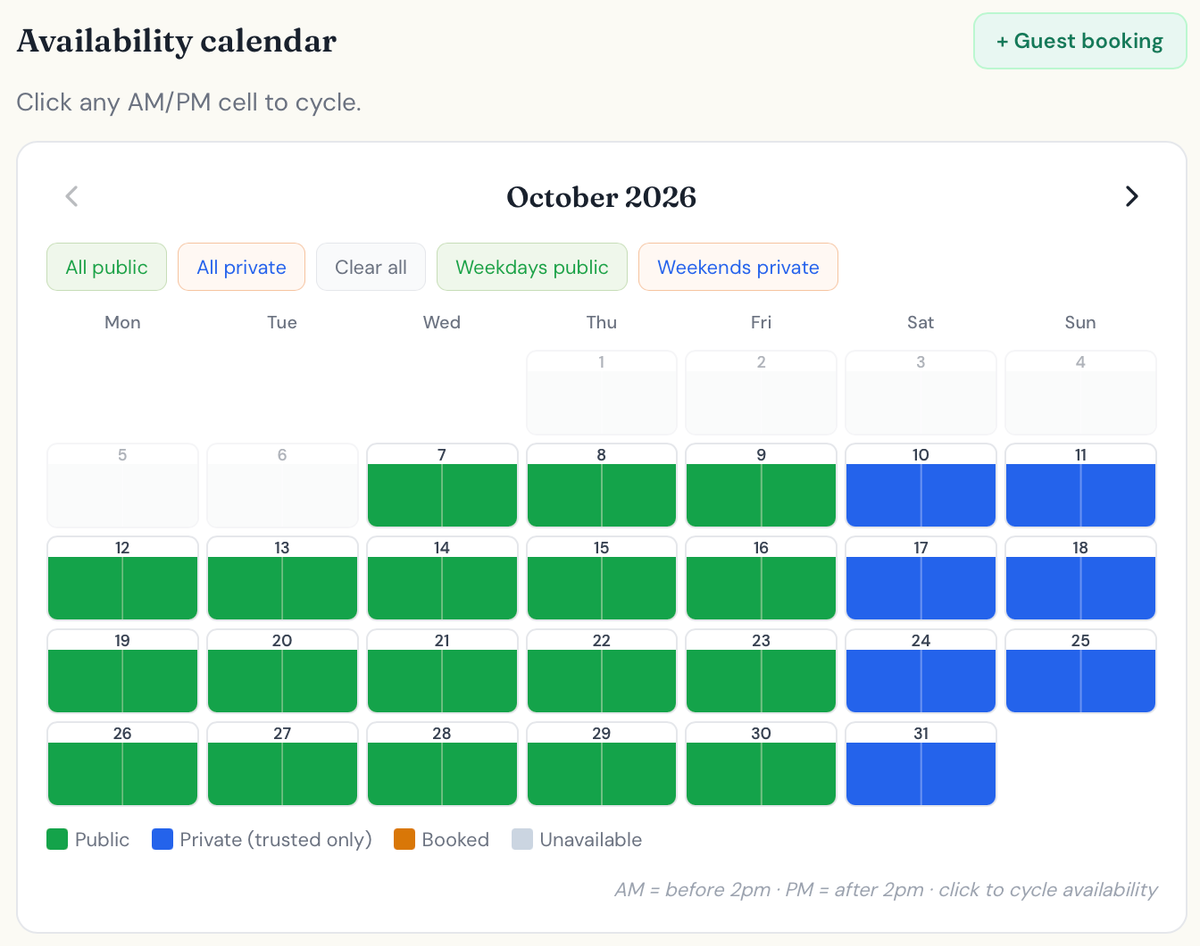
Task: Toggle the PM slot on October 20
Action: click(x=319, y=681)
